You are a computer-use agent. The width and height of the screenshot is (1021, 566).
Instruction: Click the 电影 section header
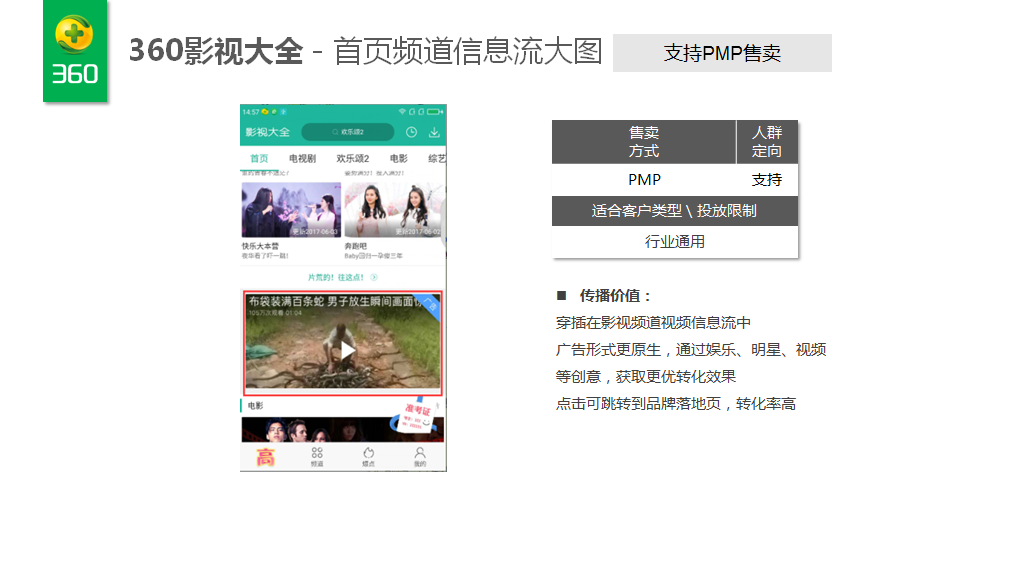[256, 405]
